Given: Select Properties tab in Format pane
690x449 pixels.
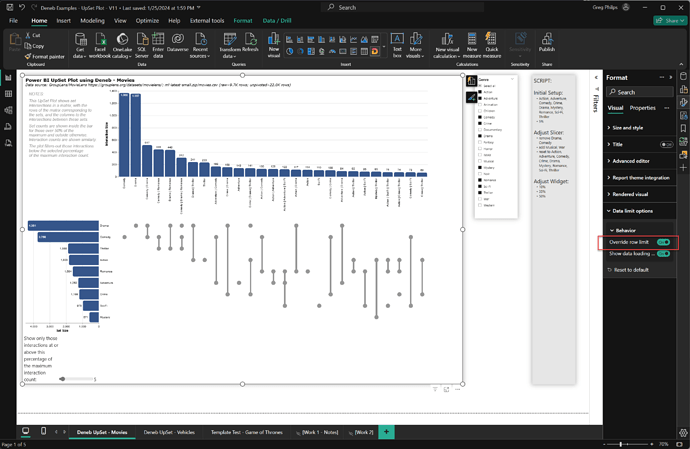Looking at the screenshot, I should click(642, 108).
